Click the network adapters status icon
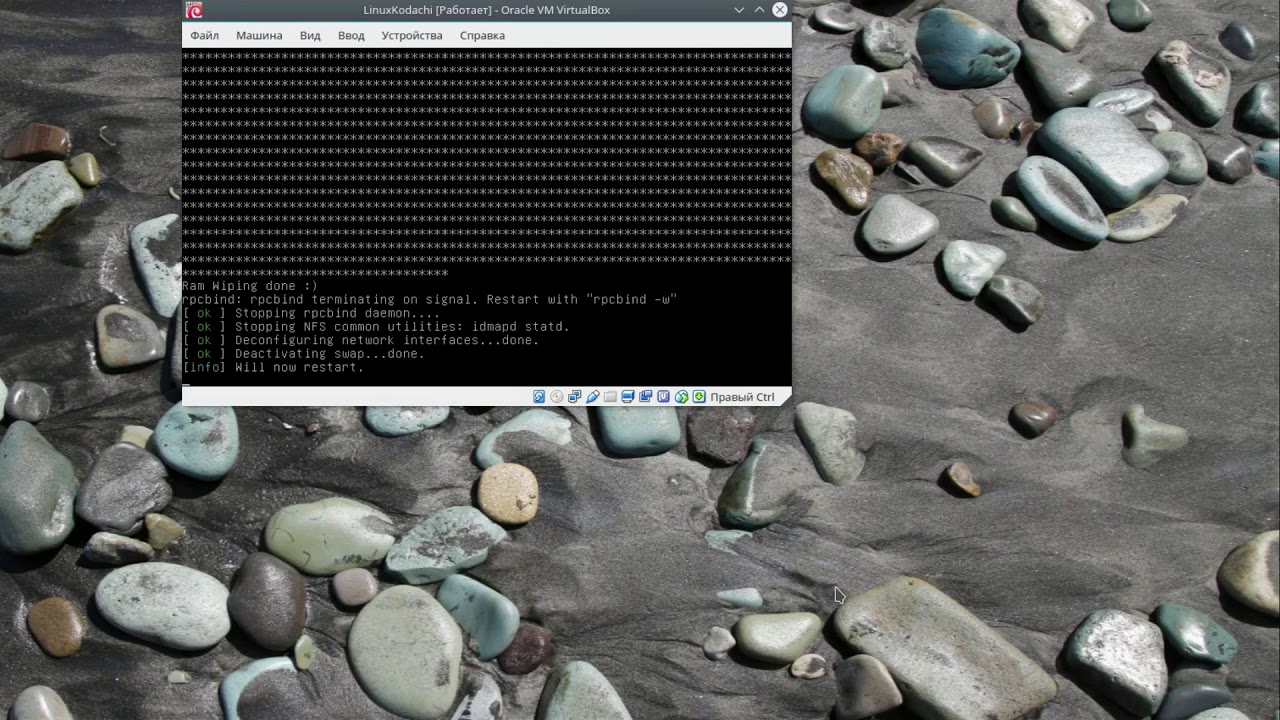This screenshot has width=1280, height=720. tap(575, 397)
